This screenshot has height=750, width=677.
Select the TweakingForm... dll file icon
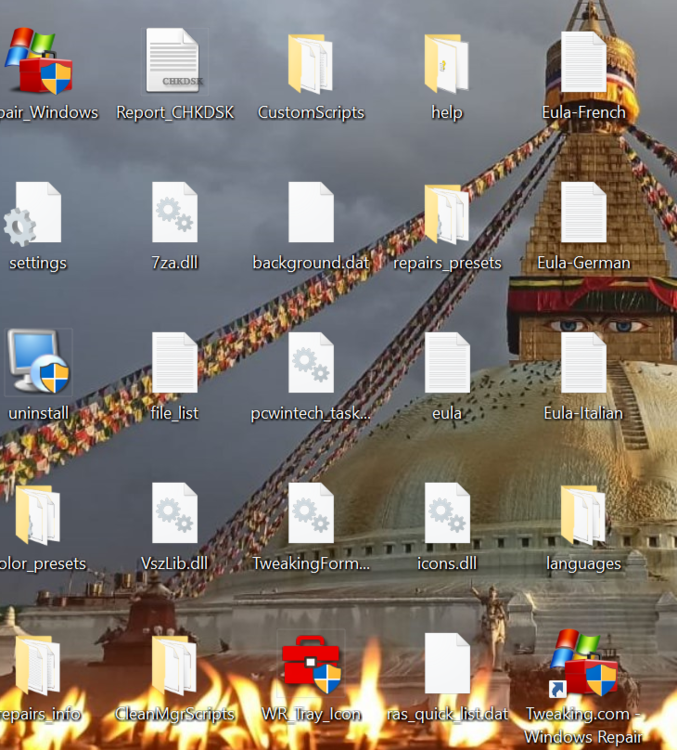(311, 513)
